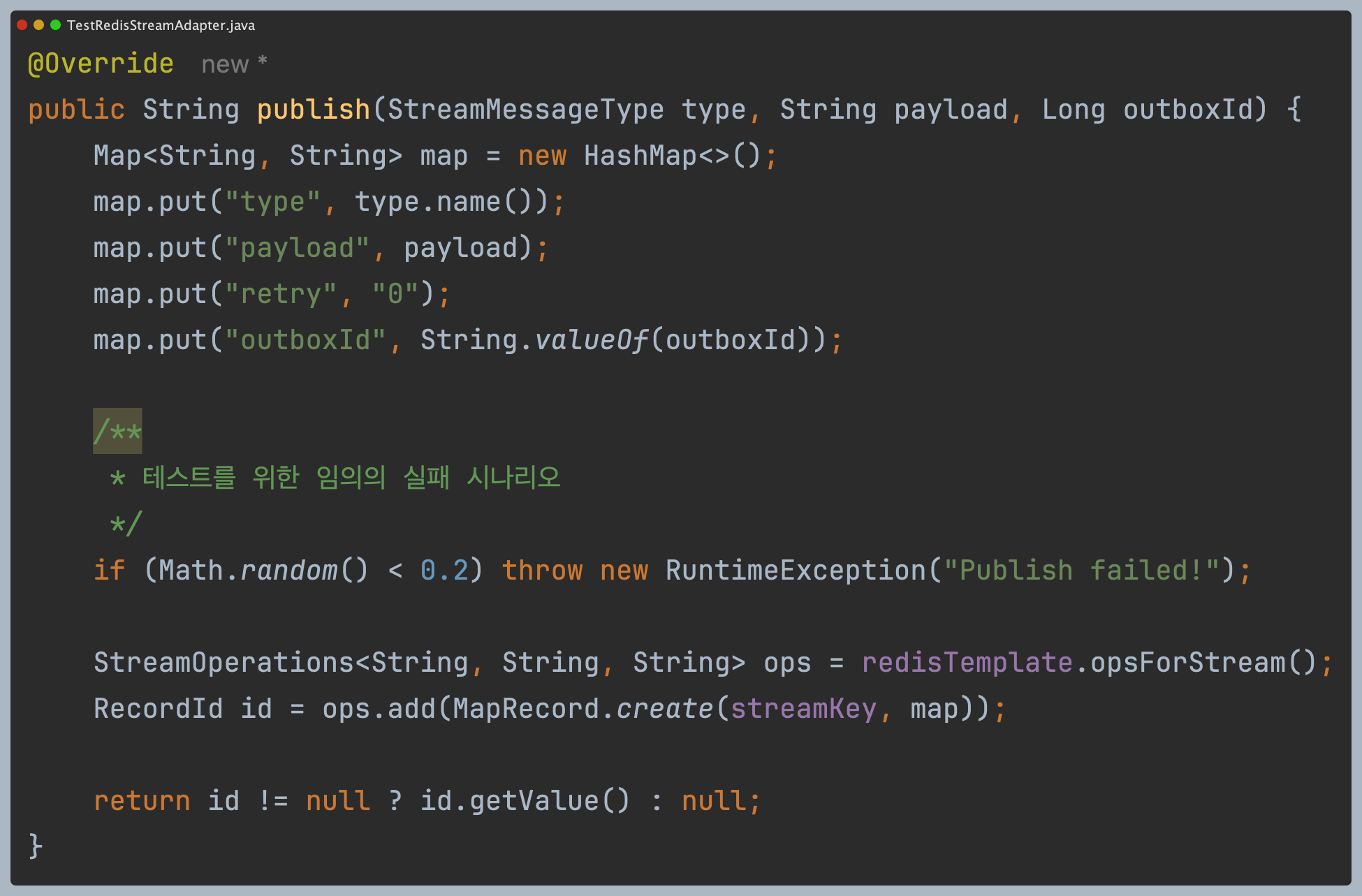Click the "payload" string literal
The height and width of the screenshot is (896, 1362).
(297, 248)
